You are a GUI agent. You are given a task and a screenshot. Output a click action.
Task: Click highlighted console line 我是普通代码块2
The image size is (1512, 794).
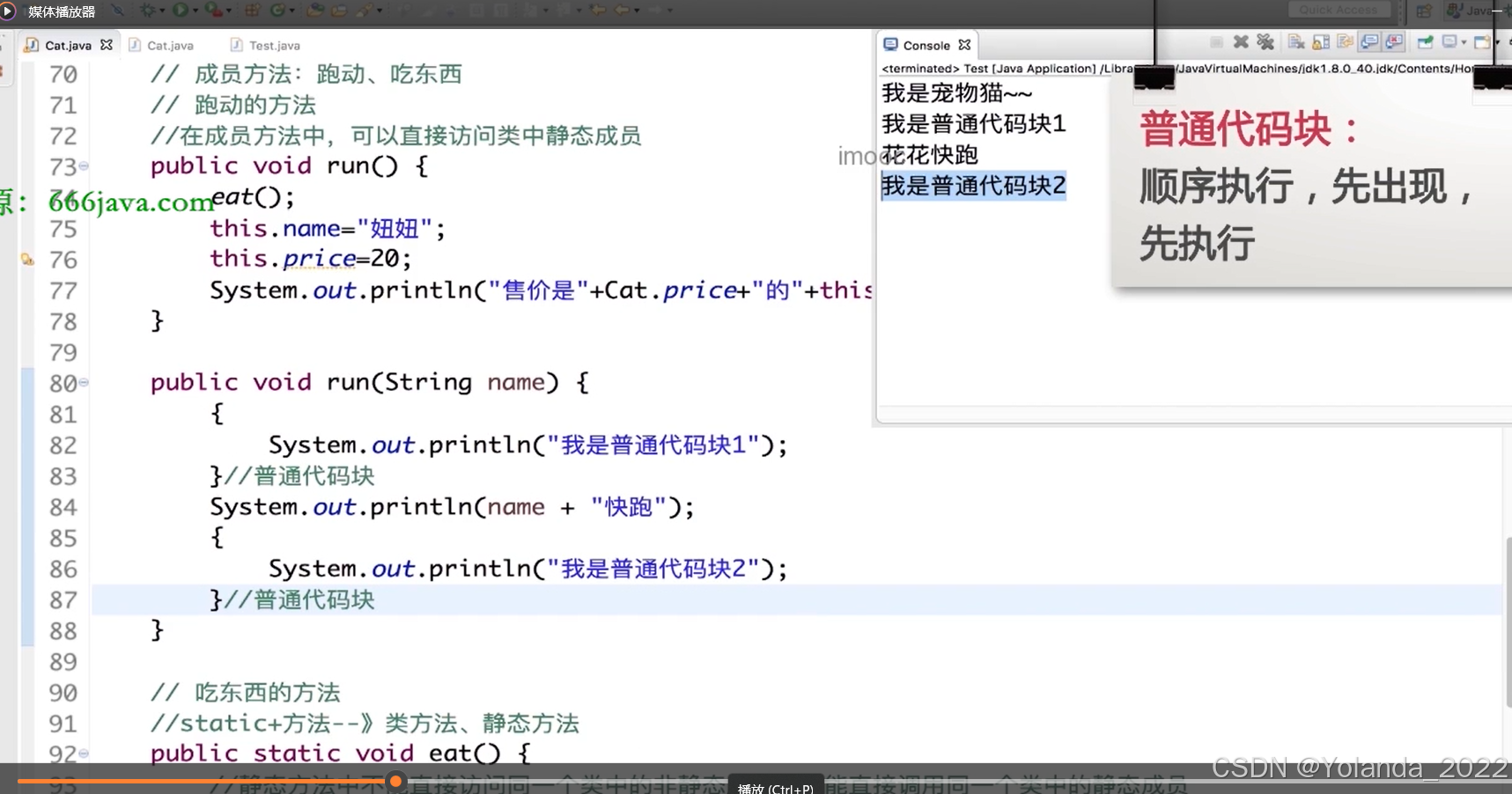974,186
